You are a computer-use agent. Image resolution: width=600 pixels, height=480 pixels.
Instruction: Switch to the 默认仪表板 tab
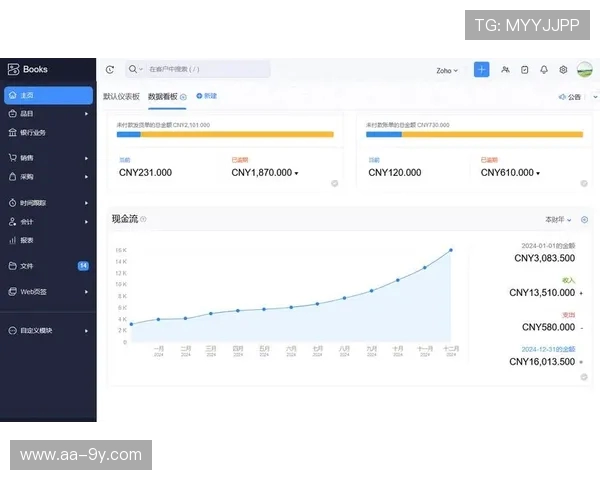click(x=121, y=96)
